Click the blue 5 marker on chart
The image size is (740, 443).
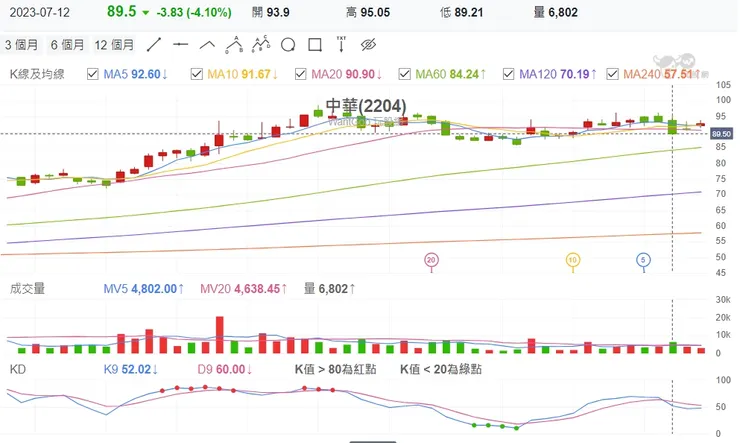coord(643,260)
